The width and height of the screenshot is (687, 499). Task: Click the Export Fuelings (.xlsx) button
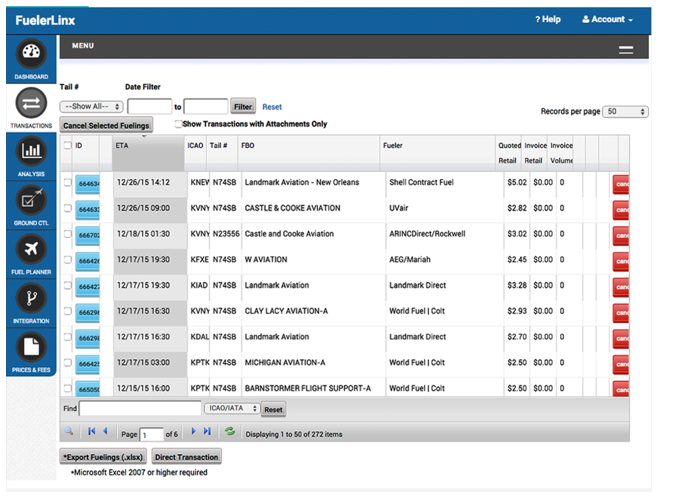click(103, 457)
